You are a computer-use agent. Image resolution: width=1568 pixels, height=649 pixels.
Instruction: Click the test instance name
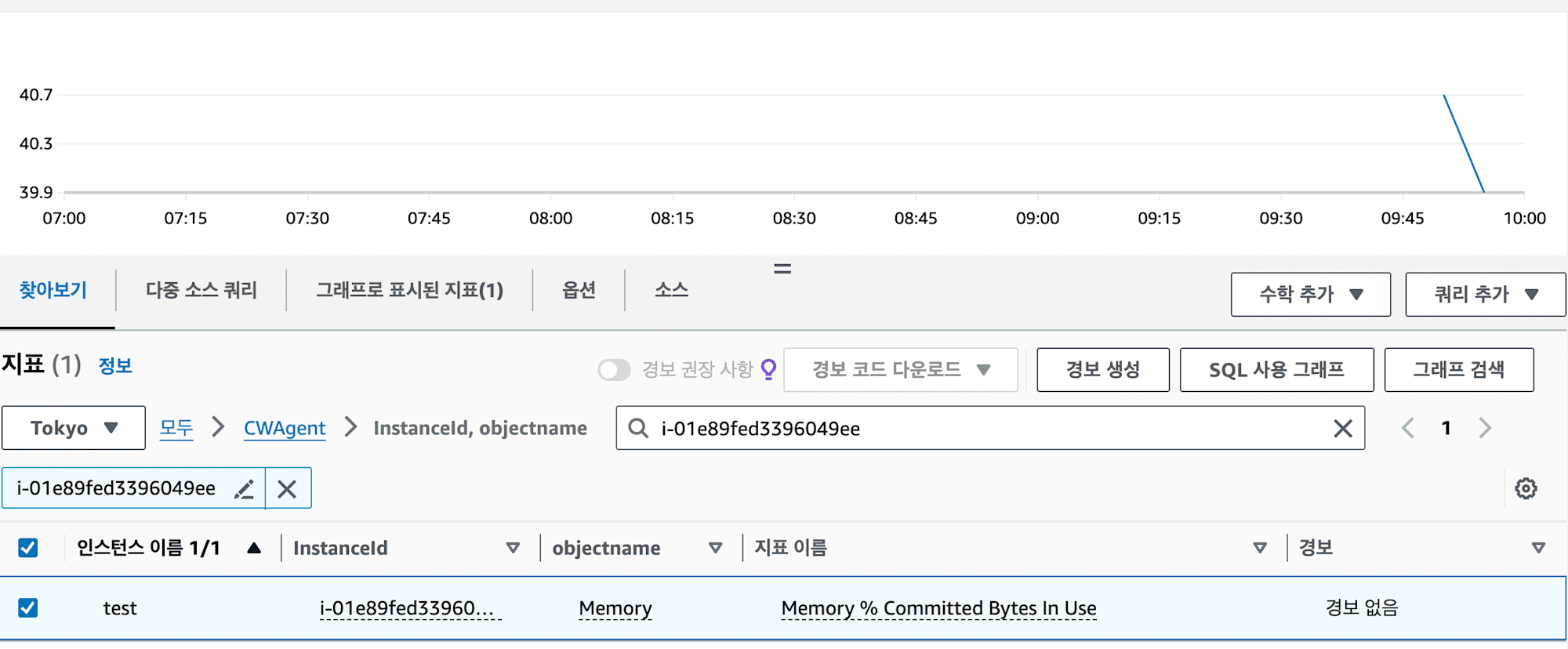pyautogui.click(x=120, y=608)
